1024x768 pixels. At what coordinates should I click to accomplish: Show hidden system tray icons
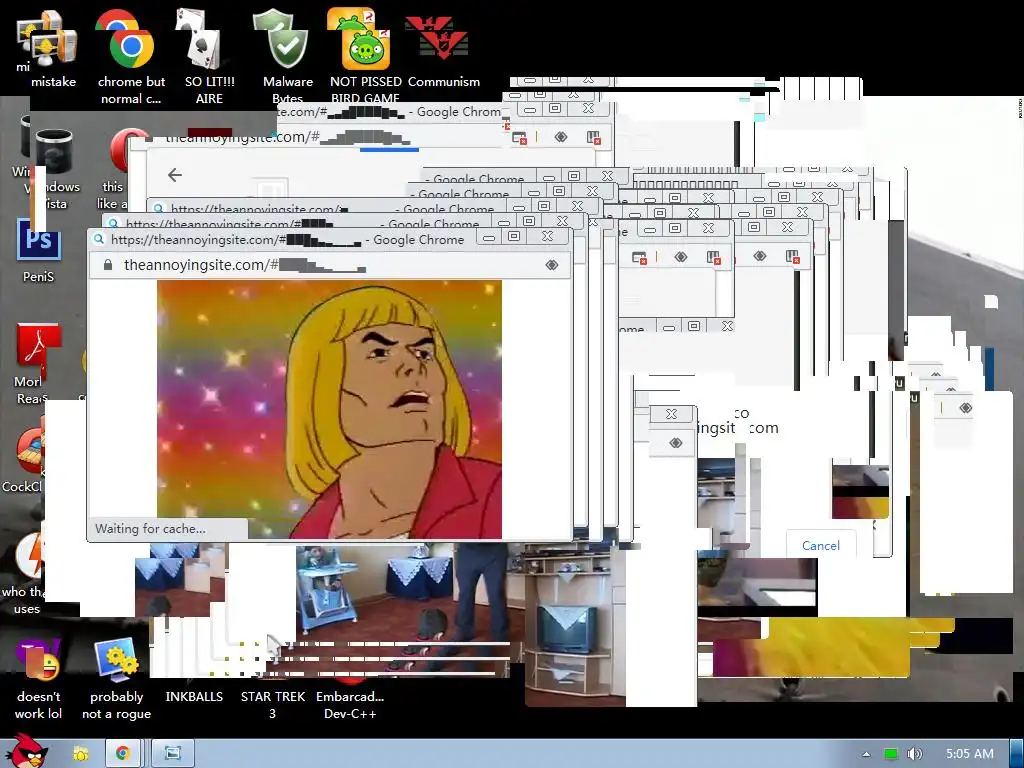point(866,754)
